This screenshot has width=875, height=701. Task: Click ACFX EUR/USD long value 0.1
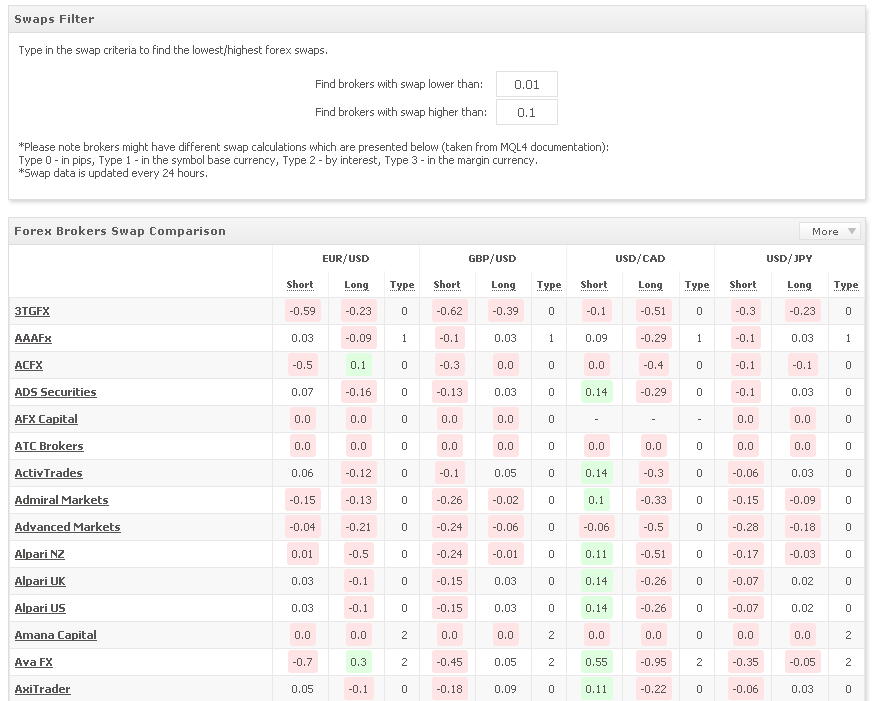358,365
